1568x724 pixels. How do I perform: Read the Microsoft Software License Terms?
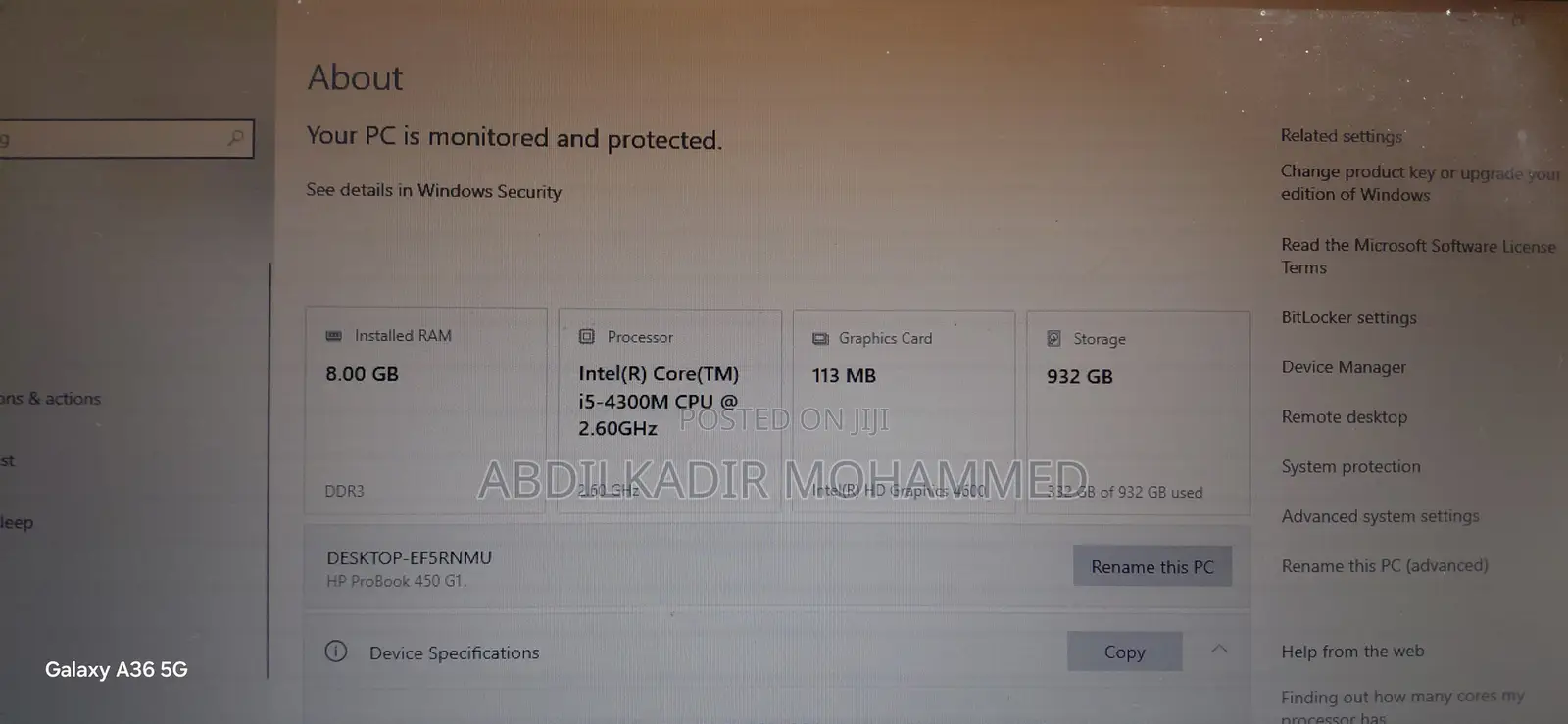click(1418, 256)
